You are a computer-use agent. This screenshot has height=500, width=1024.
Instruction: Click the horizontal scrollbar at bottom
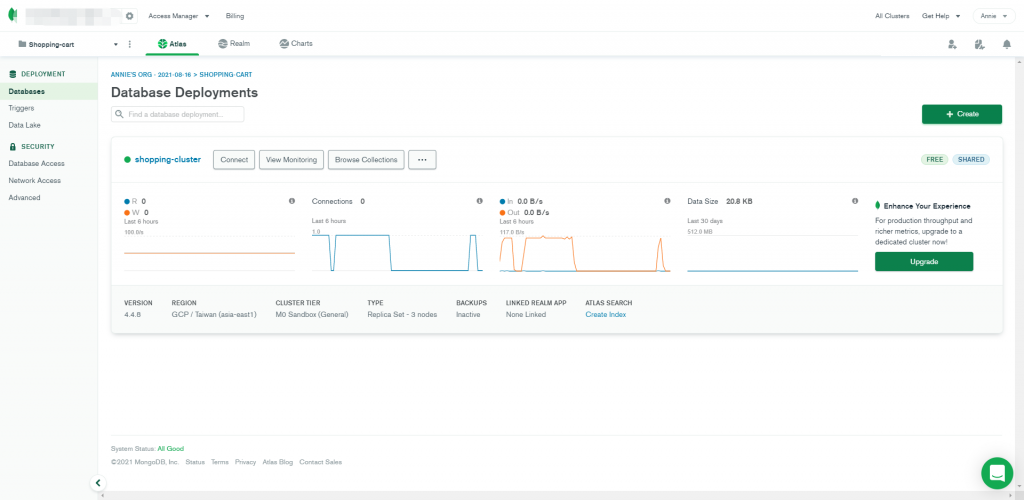pyautogui.click(x=558, y=496)
